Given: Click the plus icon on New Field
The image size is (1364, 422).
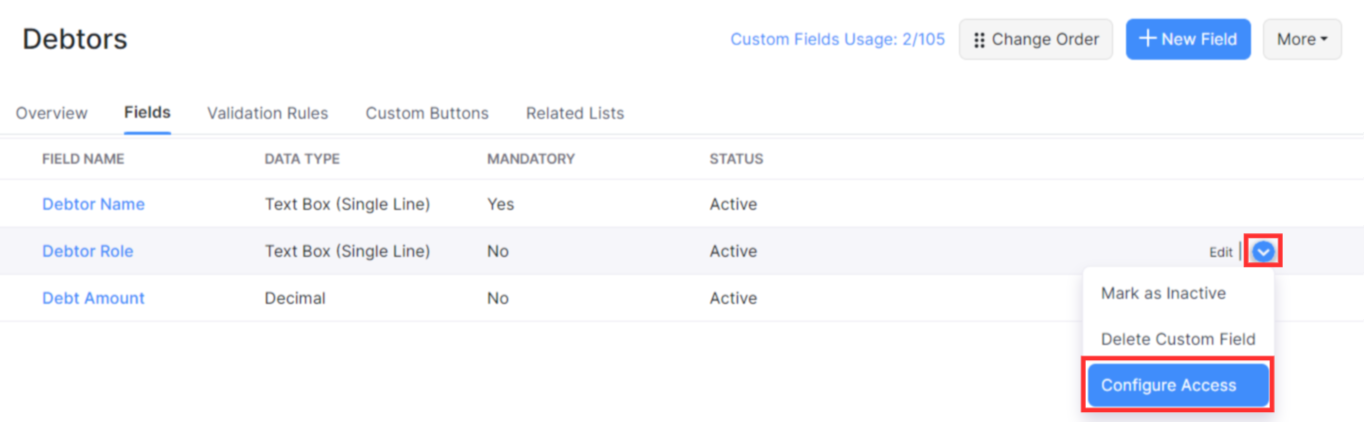Looking at the screenshot, I should [x=1147, y=39].
